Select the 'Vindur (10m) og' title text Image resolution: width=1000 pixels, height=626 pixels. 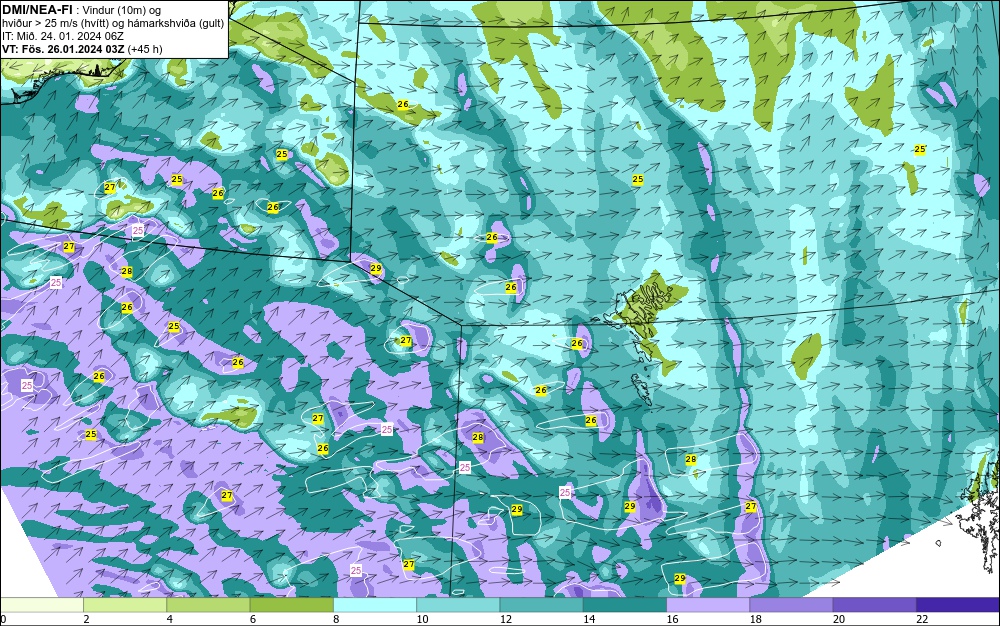[121, 10]
